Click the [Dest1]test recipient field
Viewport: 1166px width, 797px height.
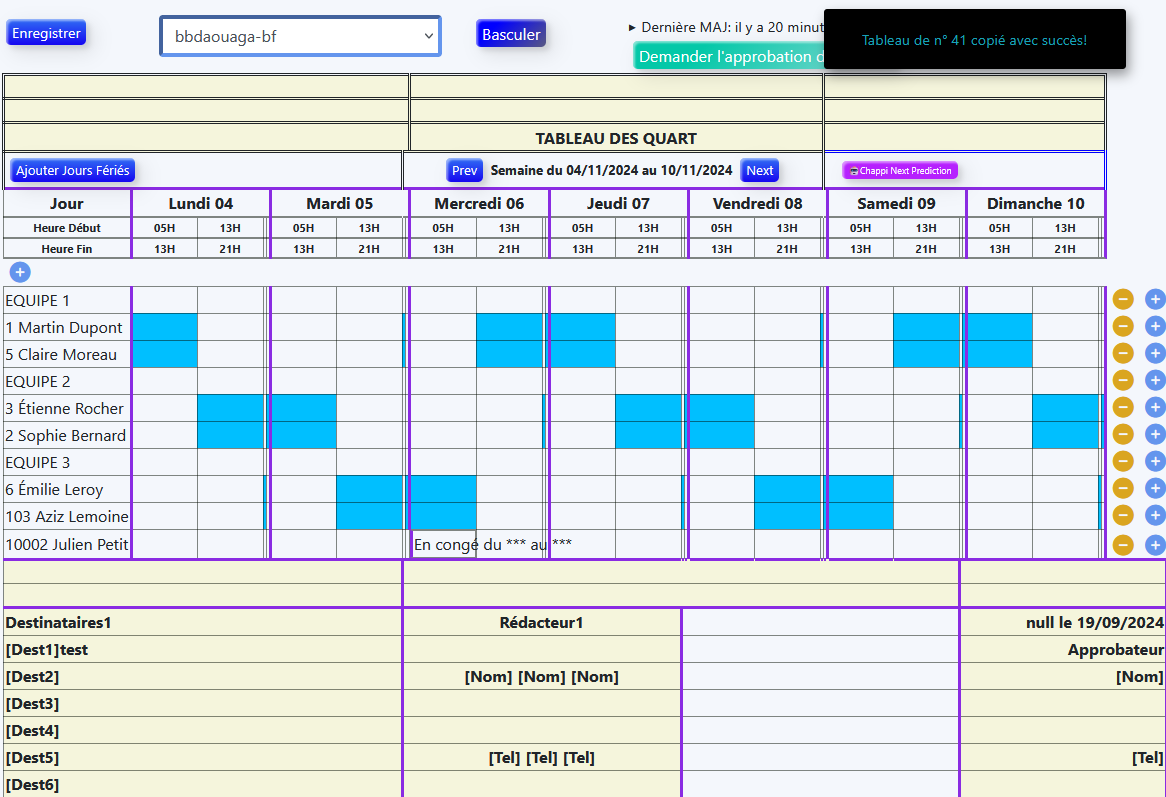(x=203, y=650)
